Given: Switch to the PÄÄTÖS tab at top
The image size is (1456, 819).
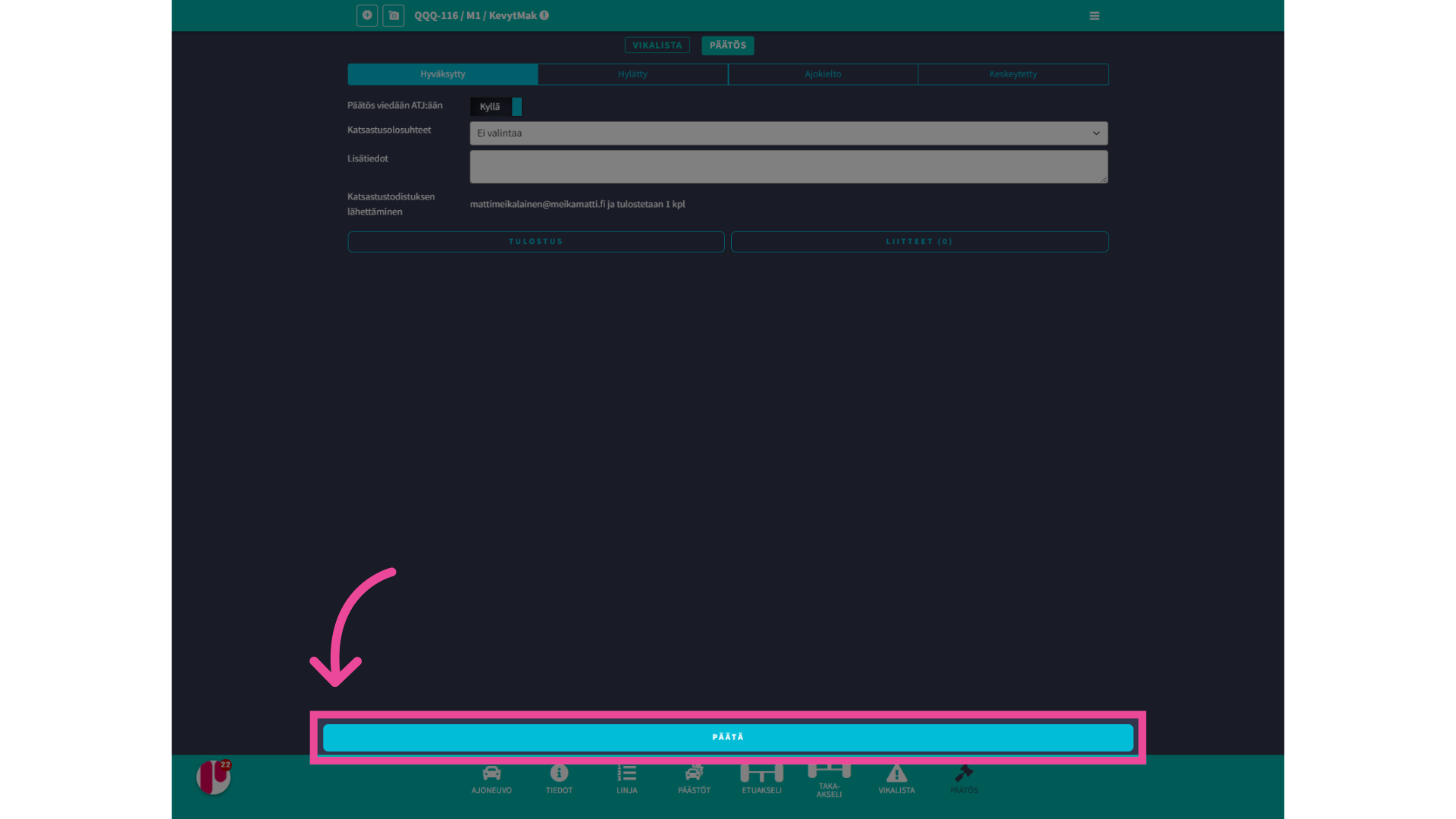Looking at the screenshot, I should click(x=727, y=45).
